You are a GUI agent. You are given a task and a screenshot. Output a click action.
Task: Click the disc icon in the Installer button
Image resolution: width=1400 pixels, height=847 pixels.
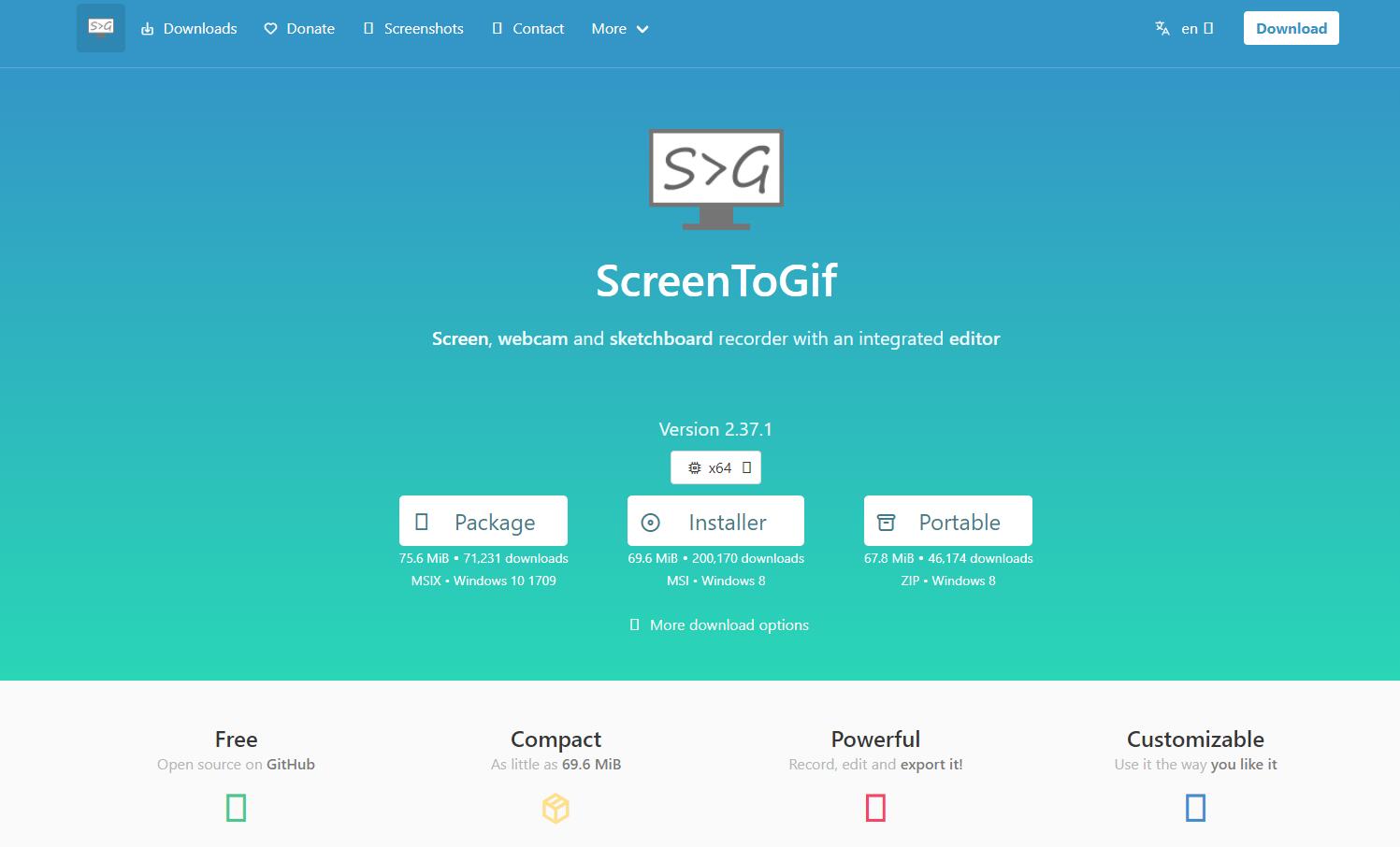tap(651, 523)
